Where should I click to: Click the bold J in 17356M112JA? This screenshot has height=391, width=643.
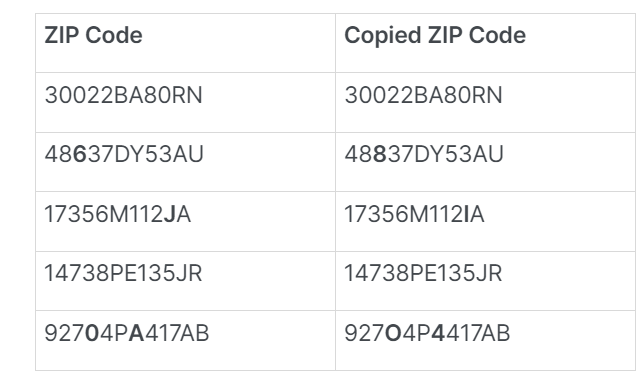click(170, 214)
